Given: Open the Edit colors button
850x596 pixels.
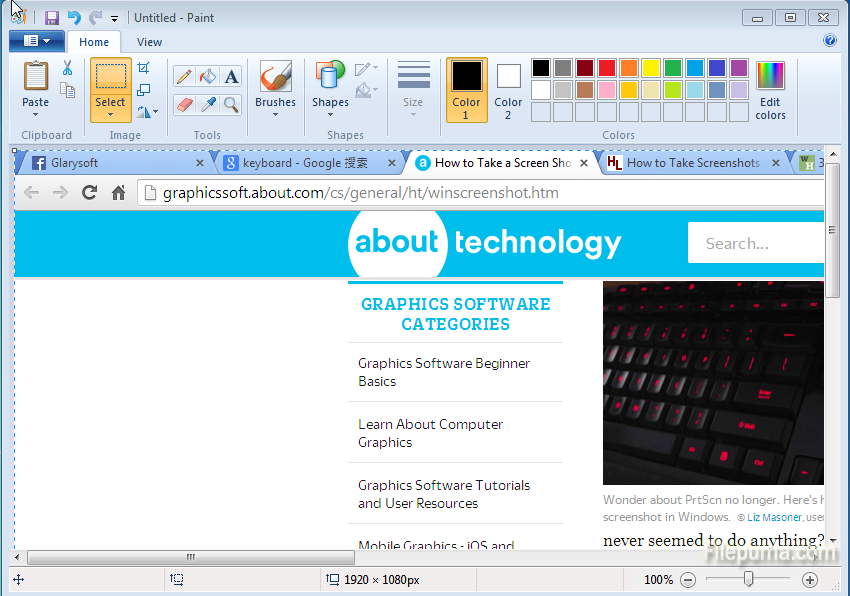Looking at the screenshot, I should coord(770,89).
